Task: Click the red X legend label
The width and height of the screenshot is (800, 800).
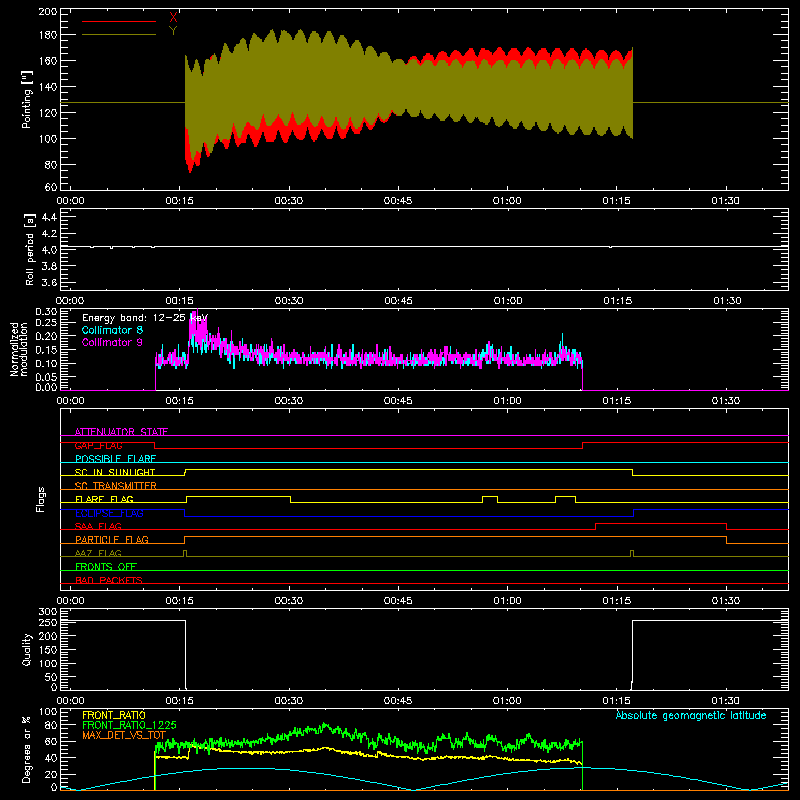Action: pyautogui.click(x=173, y=18)
